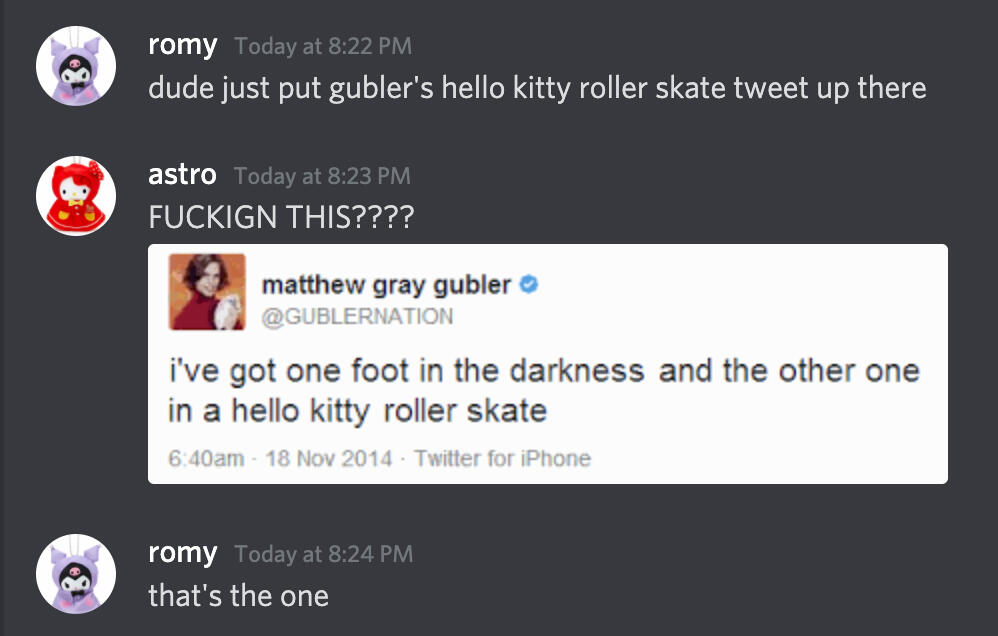Screen dimensions: 998x636
Task: Click the romy username above "that's the one"
Action: [x=182, y=553]
